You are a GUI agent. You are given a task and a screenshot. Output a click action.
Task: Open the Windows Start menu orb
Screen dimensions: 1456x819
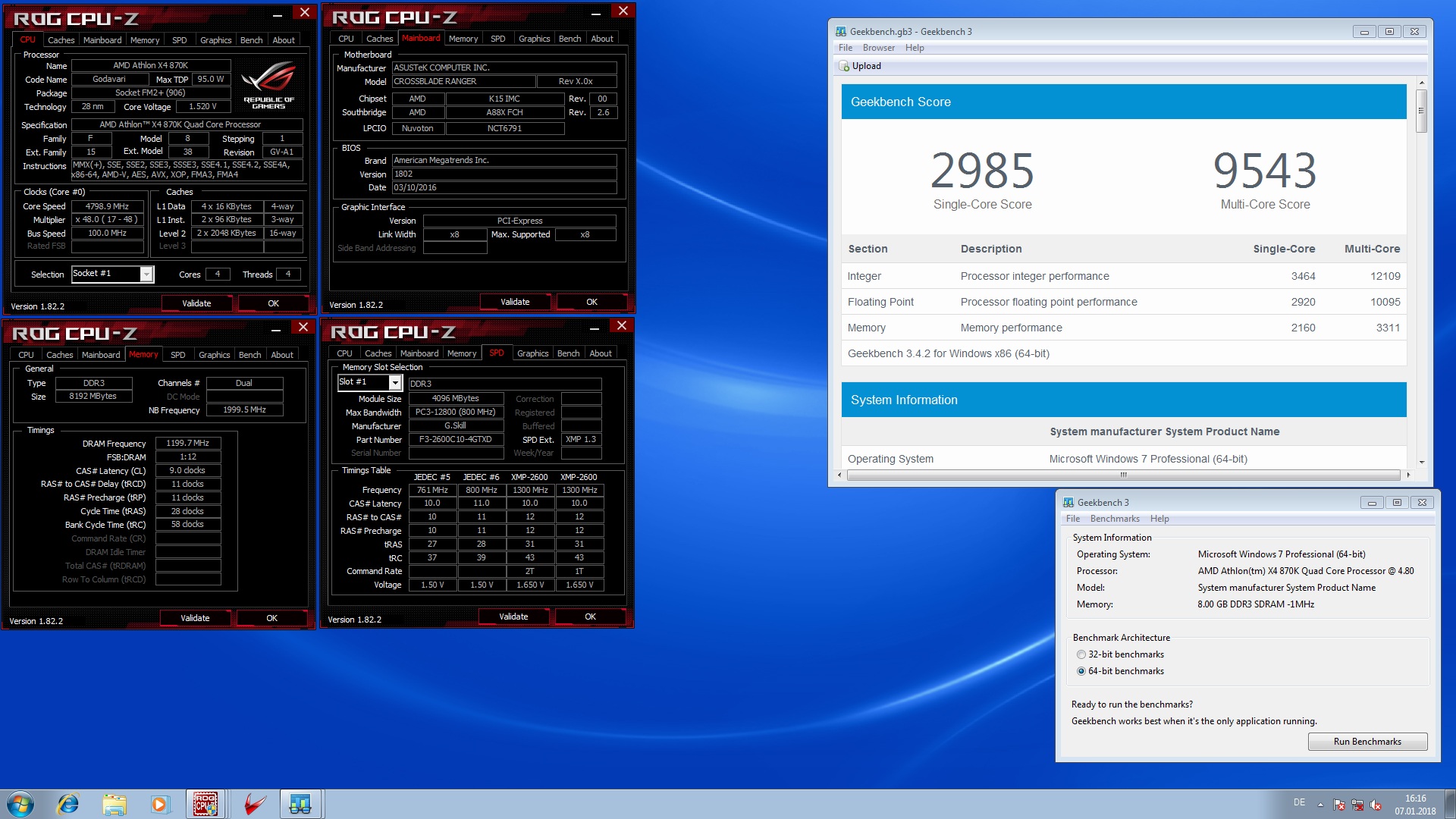click(20, 804)
